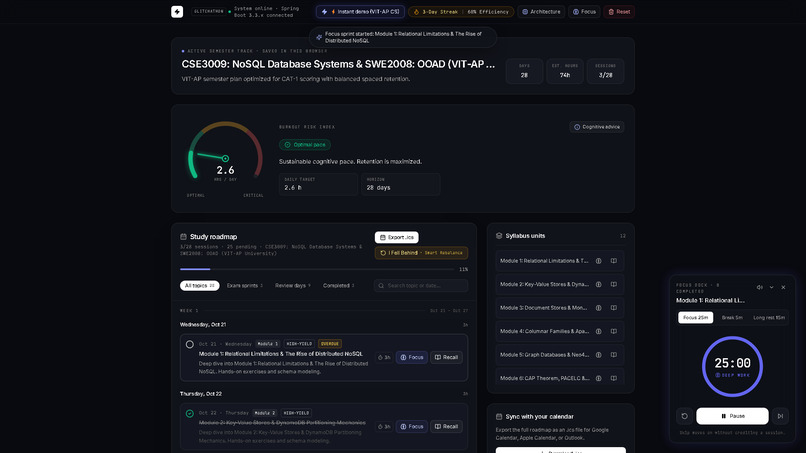The height and width of the screenshot is (453, 806).
Task: Click the lightning bolt app logo
Action: coord(177,11)
